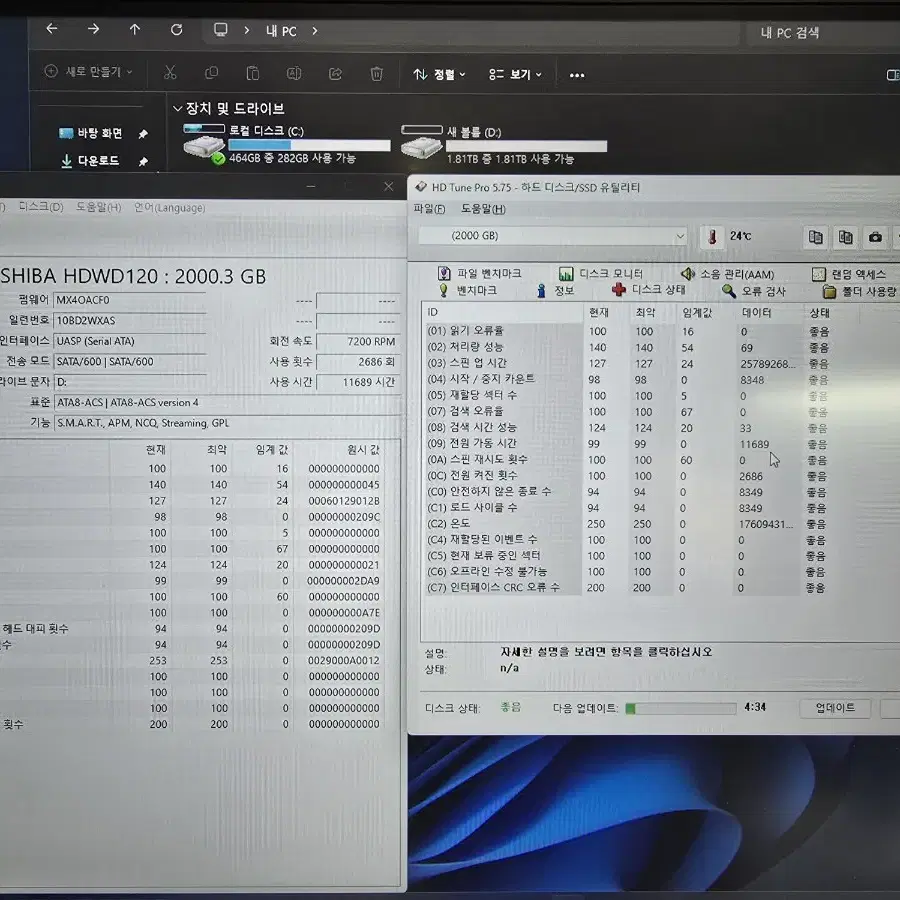Click the HD Tune Pro title bar icon

click(421, 187)
